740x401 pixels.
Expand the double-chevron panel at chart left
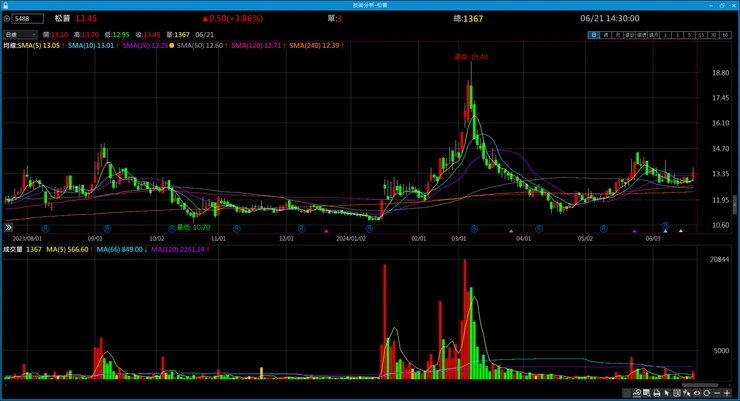[8, 227]
